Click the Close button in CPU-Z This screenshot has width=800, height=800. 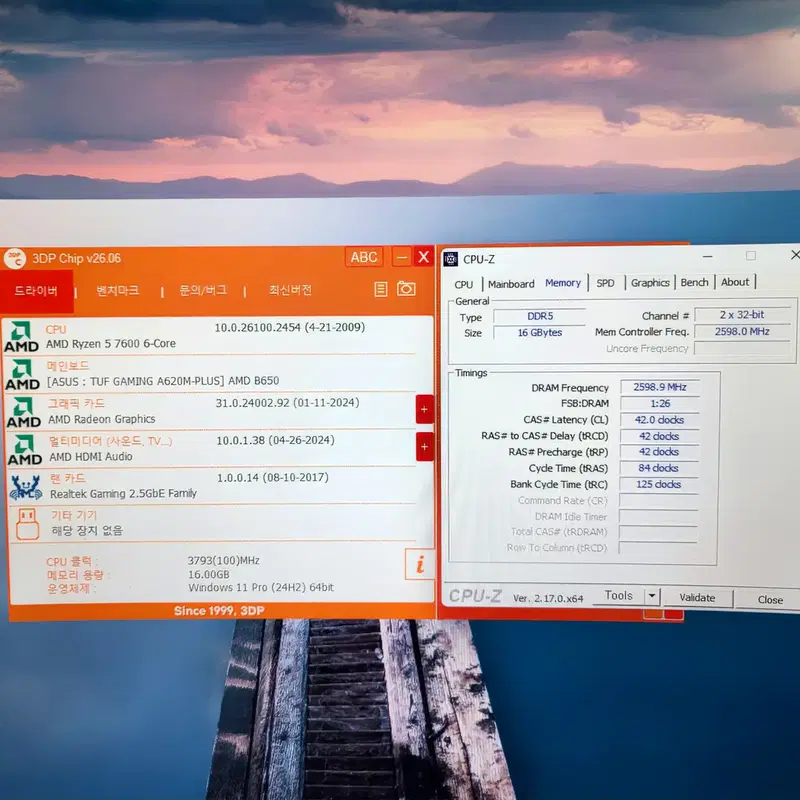769,599
